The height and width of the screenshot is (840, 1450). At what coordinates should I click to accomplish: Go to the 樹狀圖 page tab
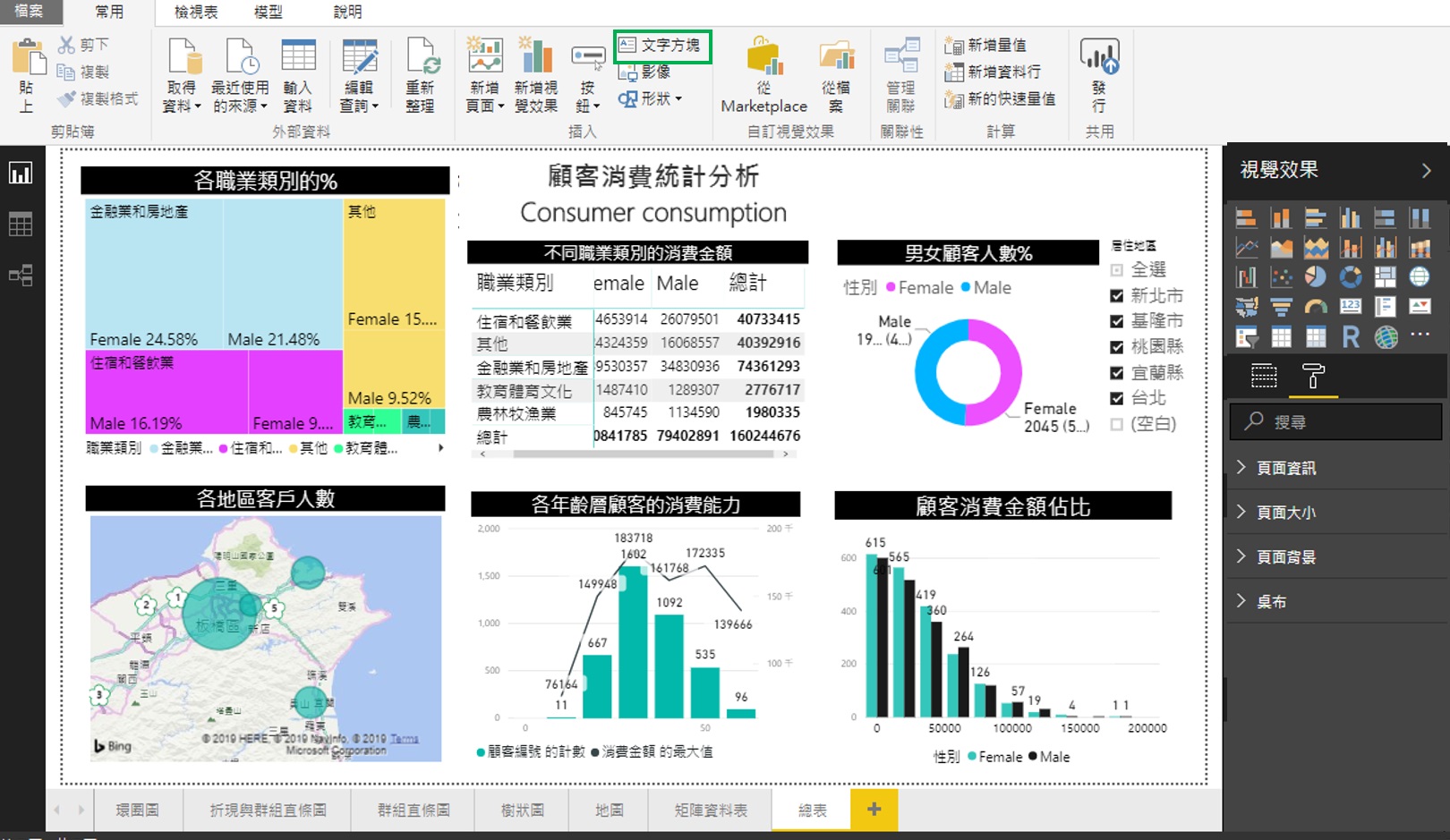click(x=522, y=810)
